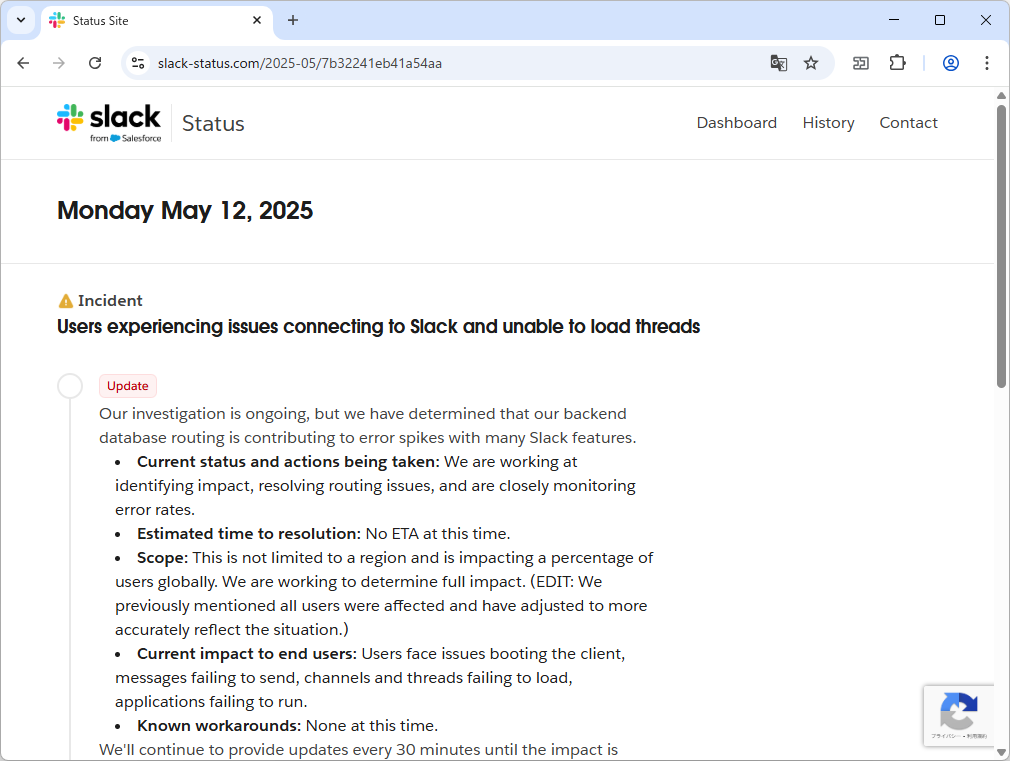Click 'Current impact to end users' label
This screenshot has height=761, width=1010.
247,653
